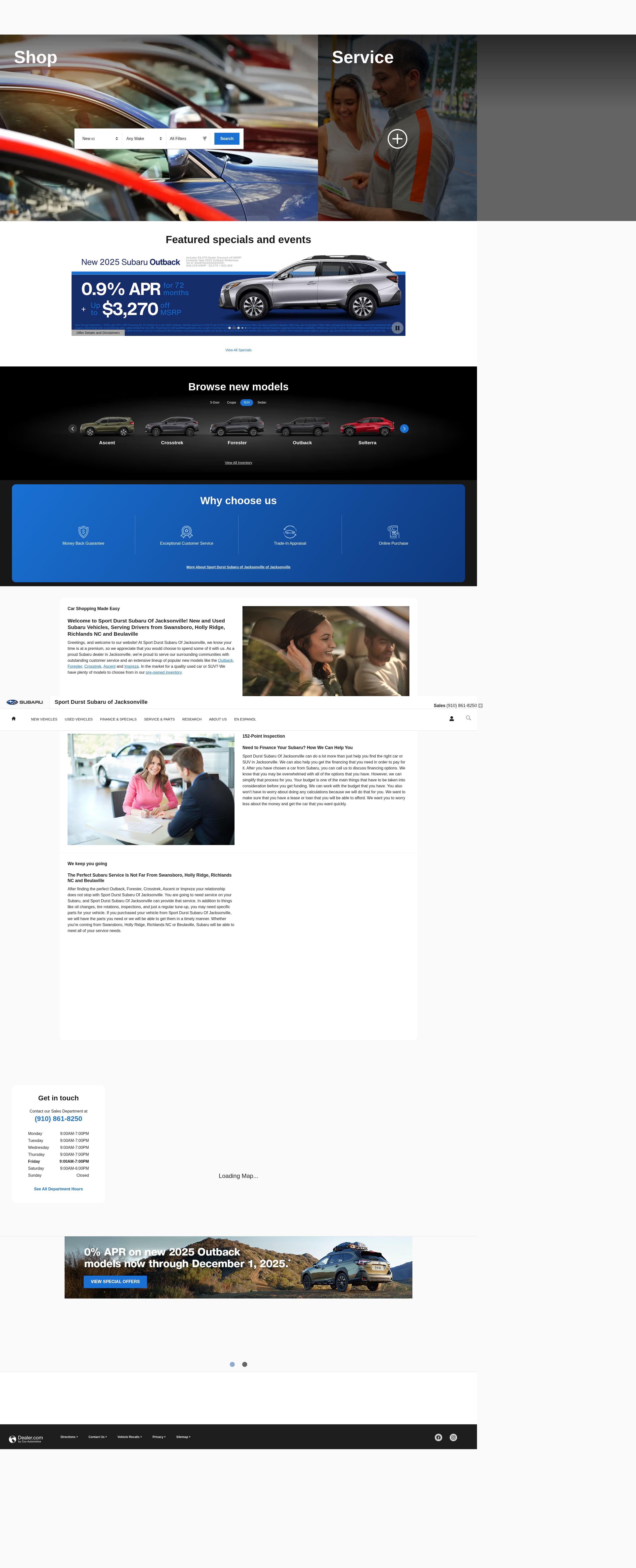Open the Research menu
The height and width of the screenshot is (1568, 636).
[192, 719]
